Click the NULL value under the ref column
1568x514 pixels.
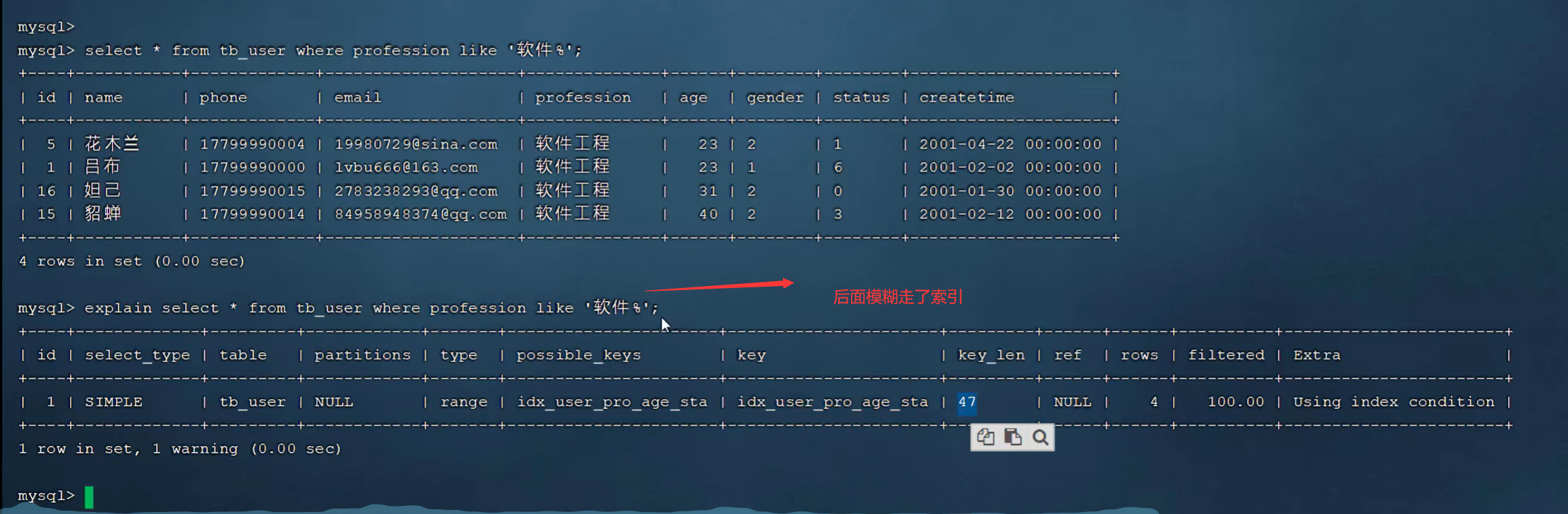point(1072,403)
